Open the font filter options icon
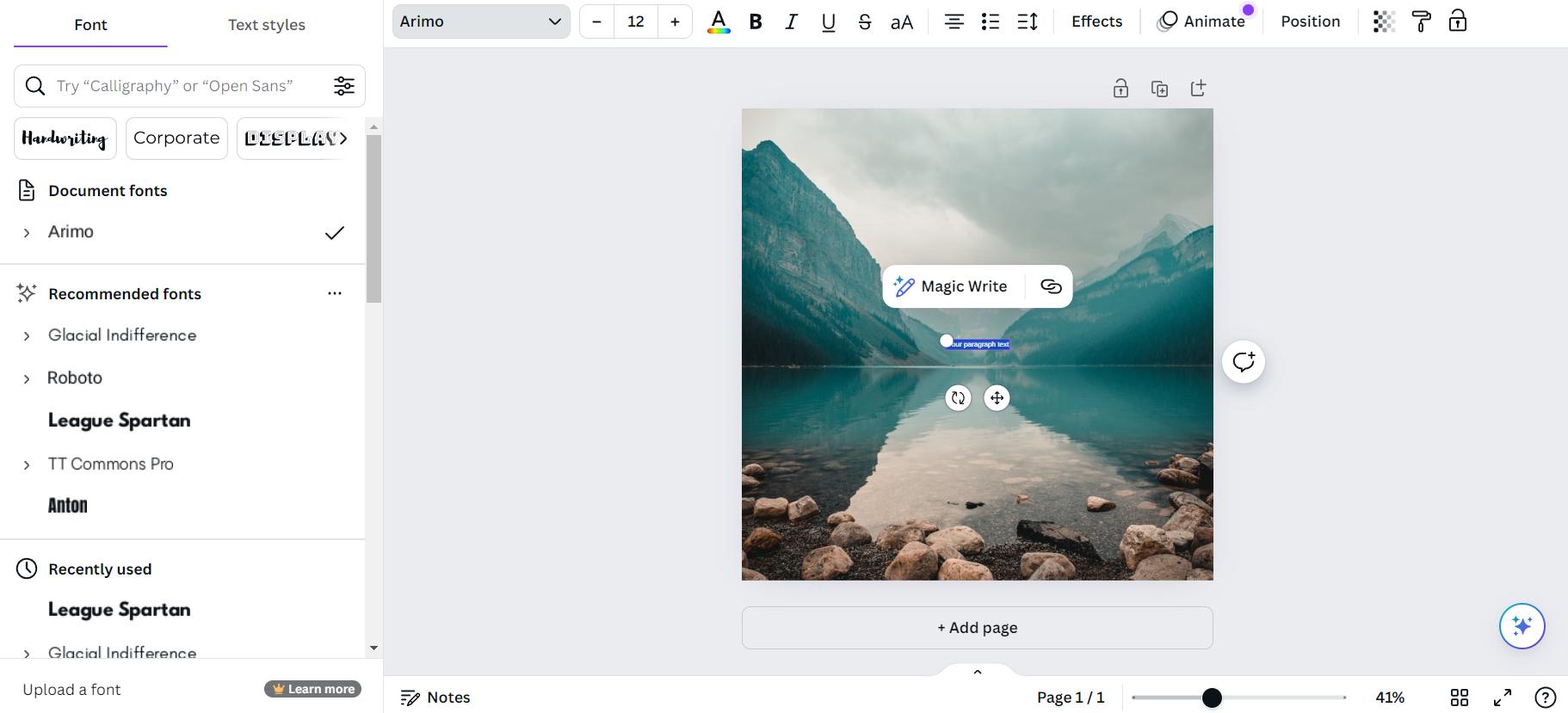This screenshot has height=713, width=1568. coord(344,86)
